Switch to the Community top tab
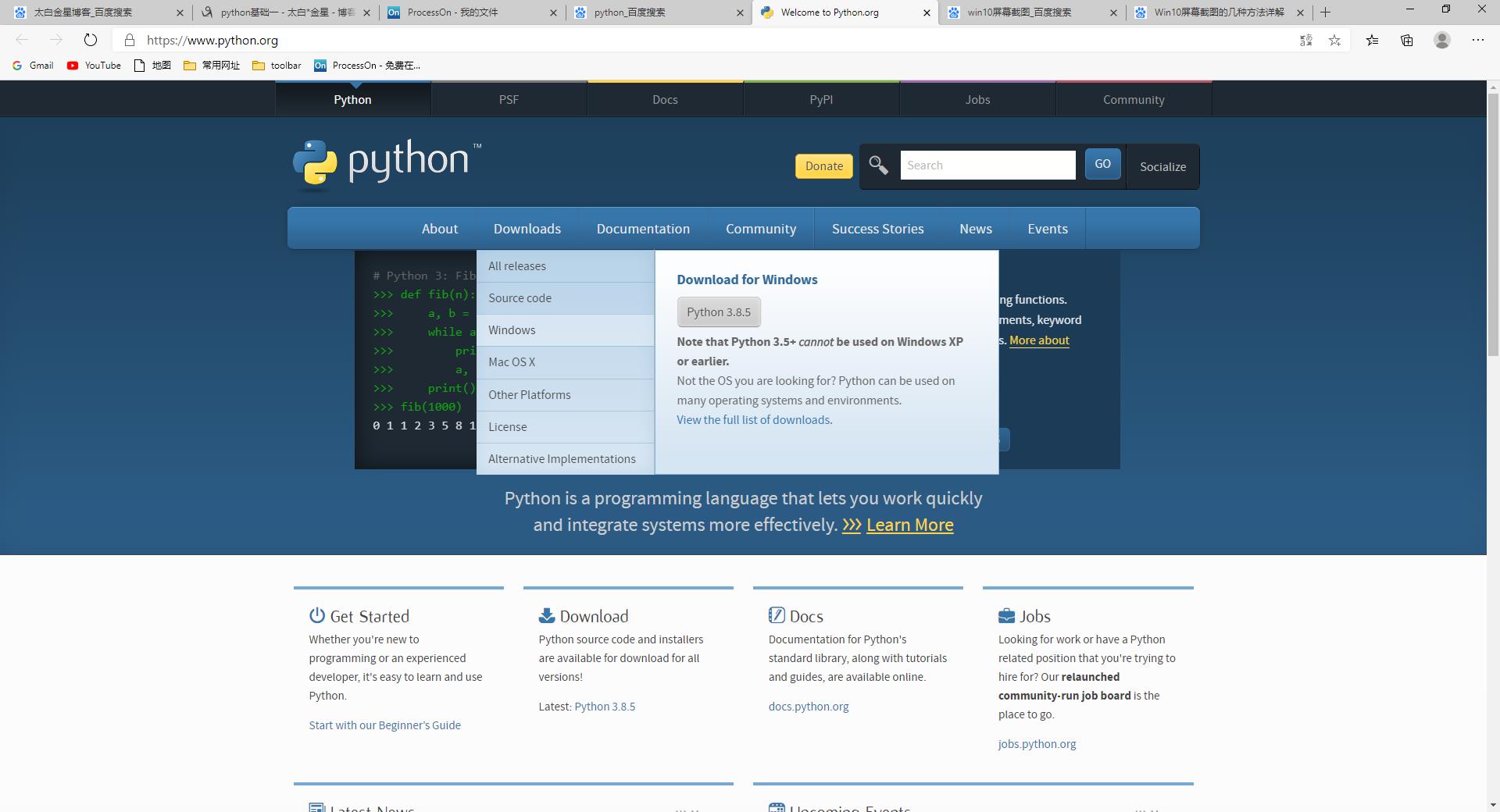The width and height of the screenshot is (1500, 812). click(1134, 99)
